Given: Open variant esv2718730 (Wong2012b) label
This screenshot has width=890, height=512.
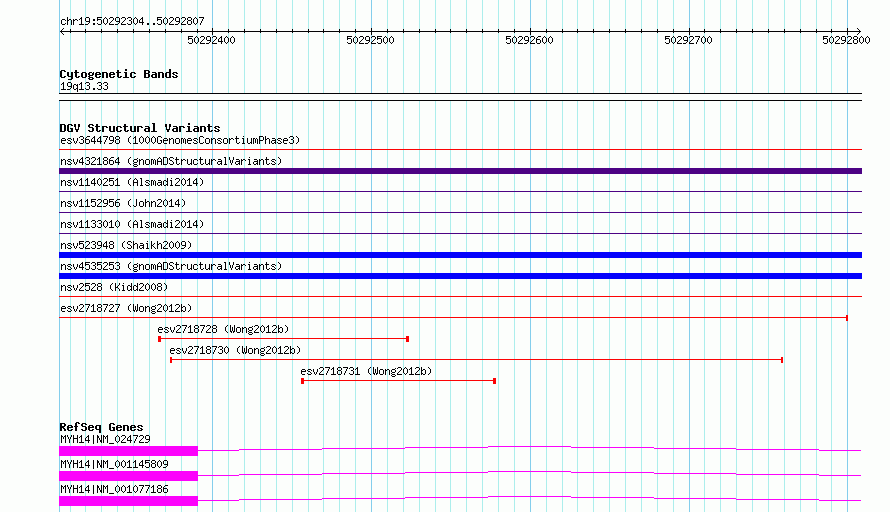Looking at the screenshot, I should 235,350.
